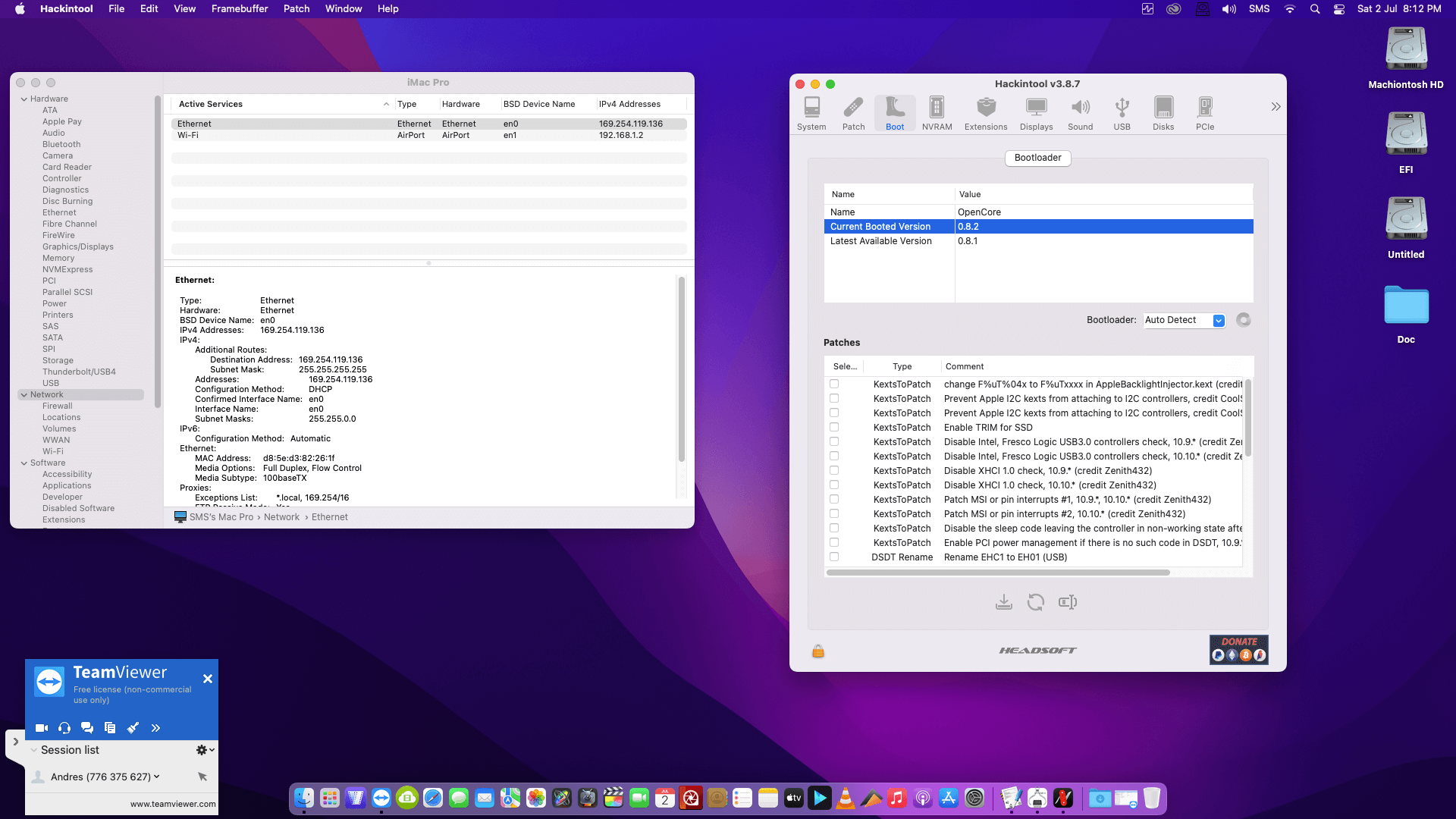The height and width of the screenshot is (819, 1456).
Task: Click the DONATE badge in Hackintool
Action: pos(1239,650)
